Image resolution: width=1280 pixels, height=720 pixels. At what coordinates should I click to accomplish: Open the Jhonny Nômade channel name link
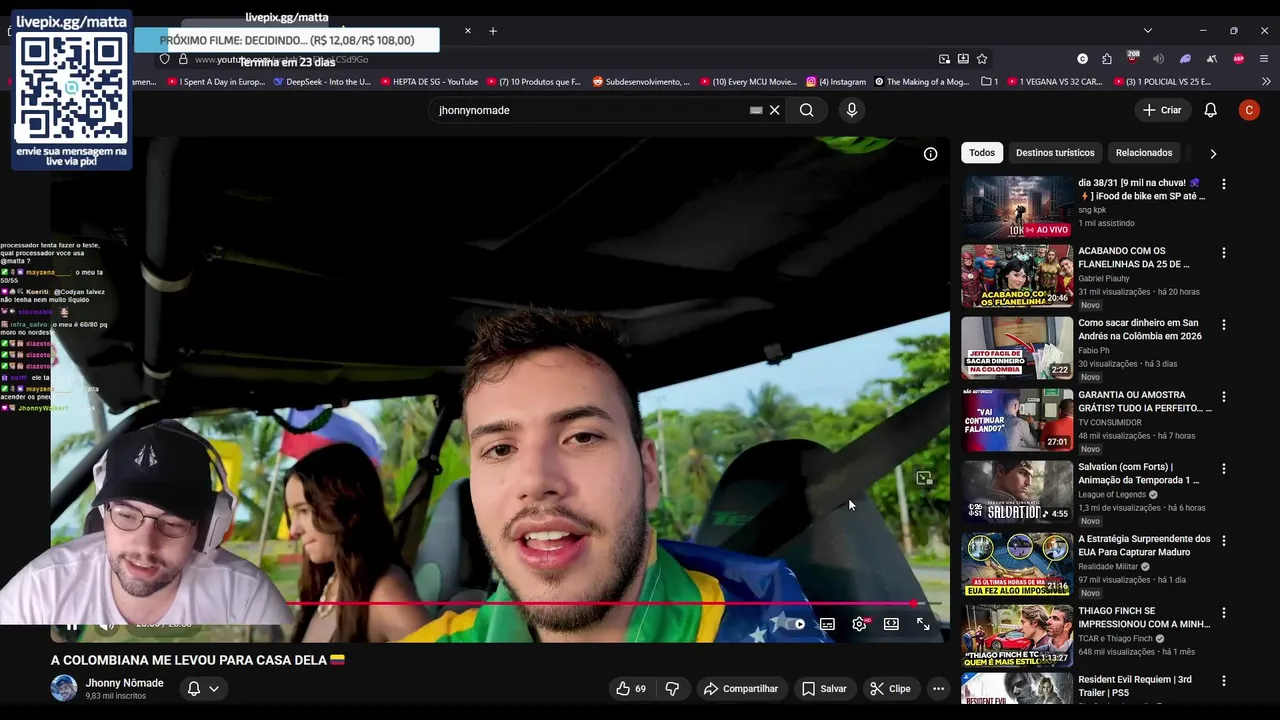pos(125,683)
